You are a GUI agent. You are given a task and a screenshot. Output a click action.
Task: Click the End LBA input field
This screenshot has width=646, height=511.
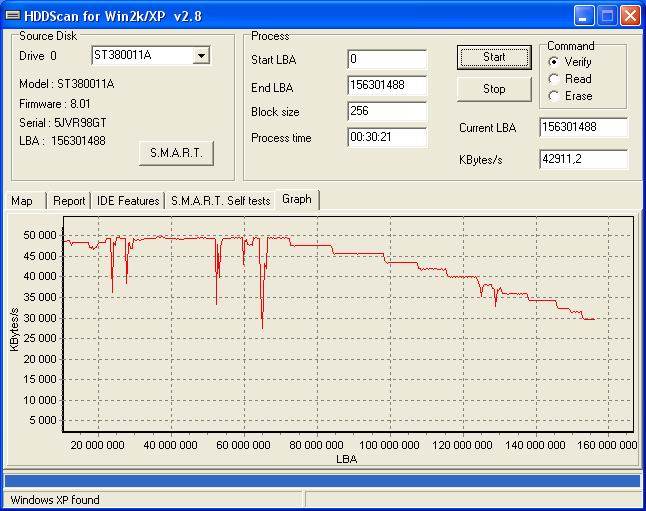pyautogui.click(x=387, y=85)
